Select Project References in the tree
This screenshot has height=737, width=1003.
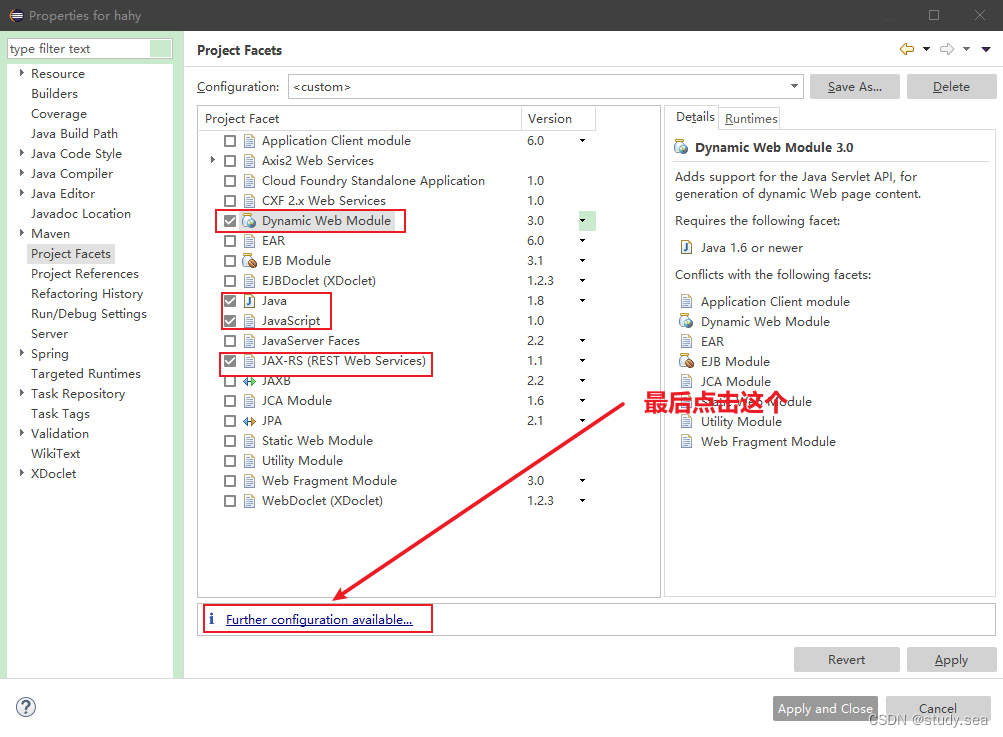[x=84, y=274]
